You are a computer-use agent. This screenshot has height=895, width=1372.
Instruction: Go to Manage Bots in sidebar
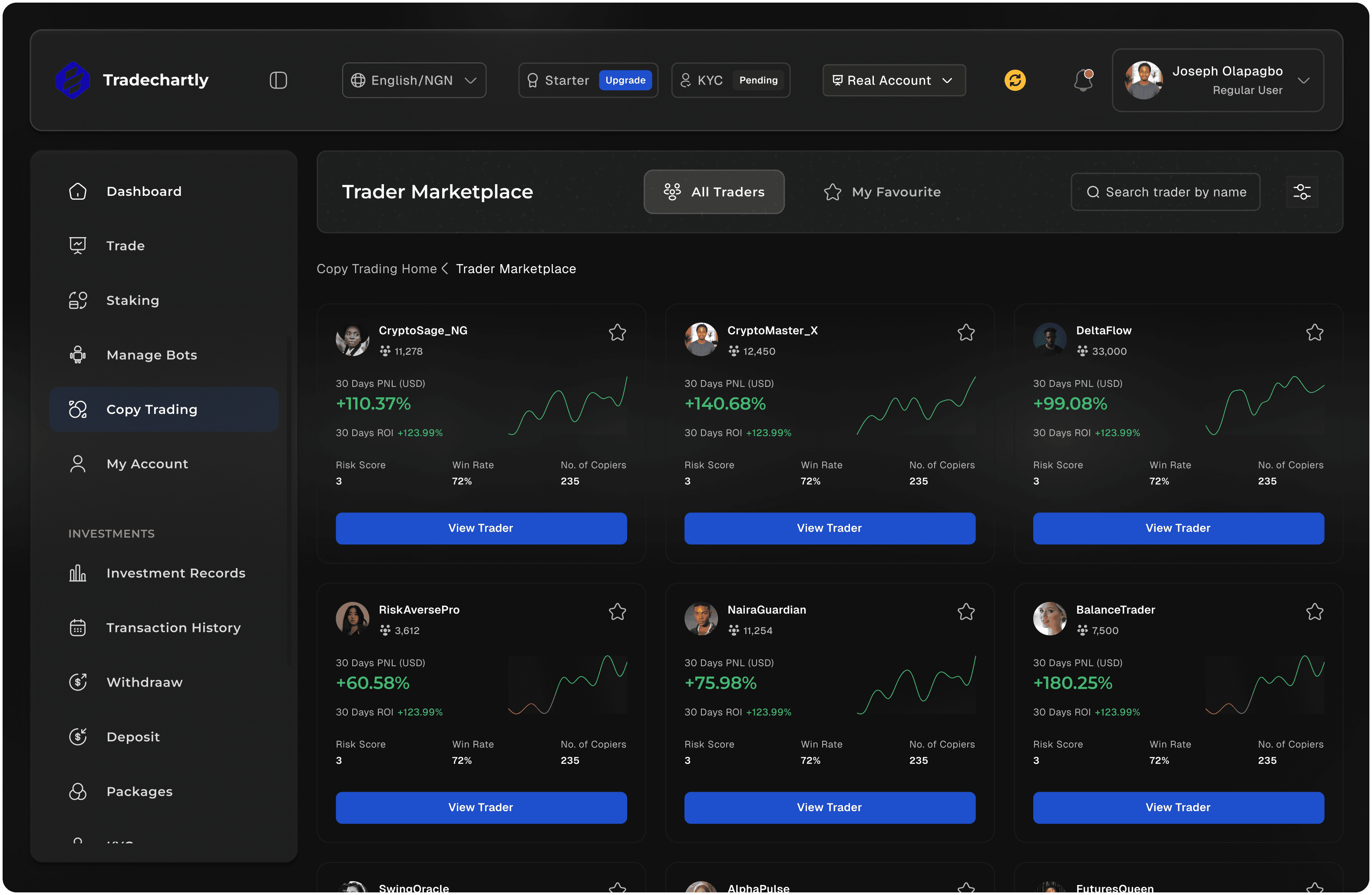(x=151, y=355)
